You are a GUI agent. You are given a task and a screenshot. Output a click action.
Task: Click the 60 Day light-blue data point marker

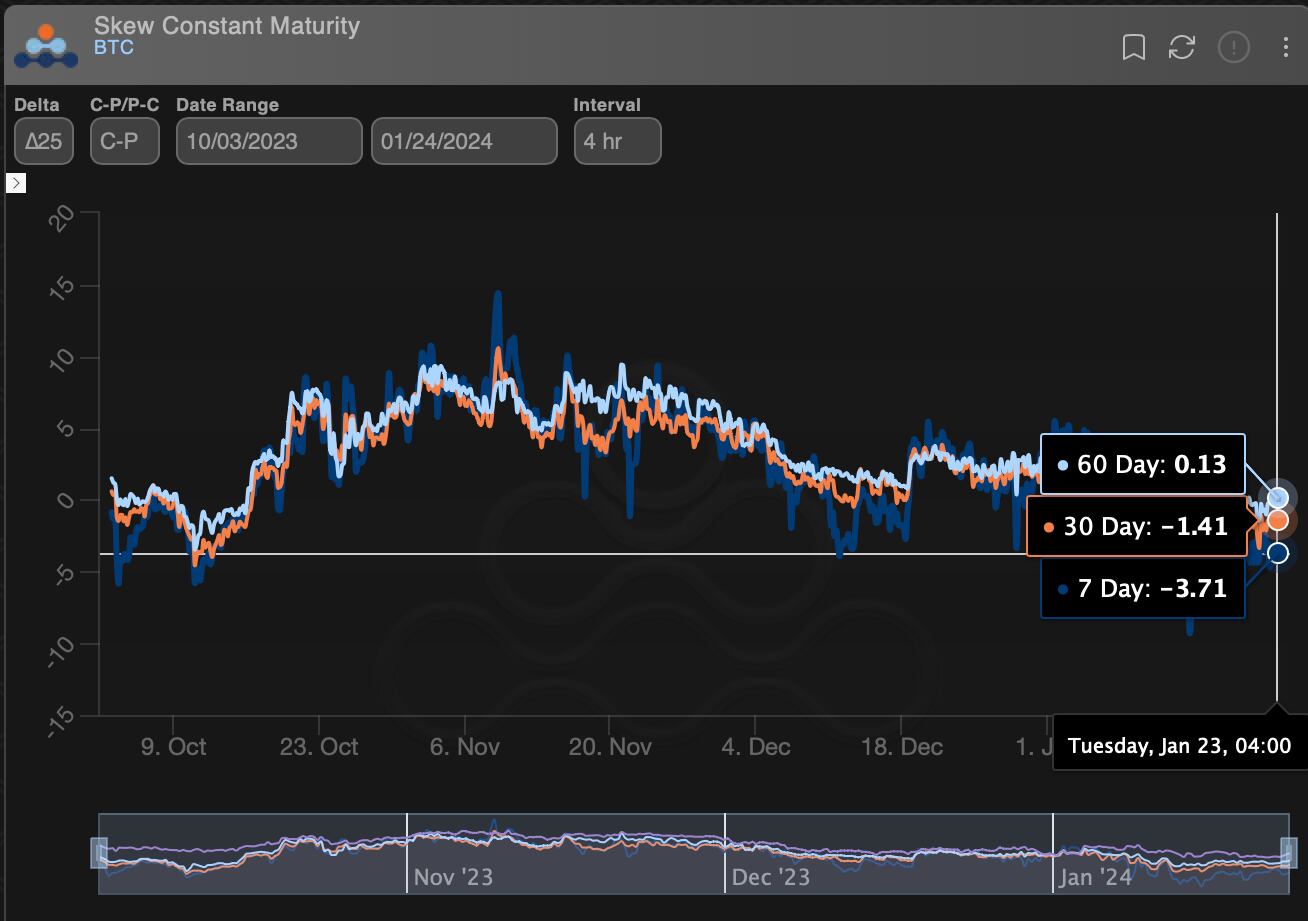pyautogui.click(x=1277, y=497)
